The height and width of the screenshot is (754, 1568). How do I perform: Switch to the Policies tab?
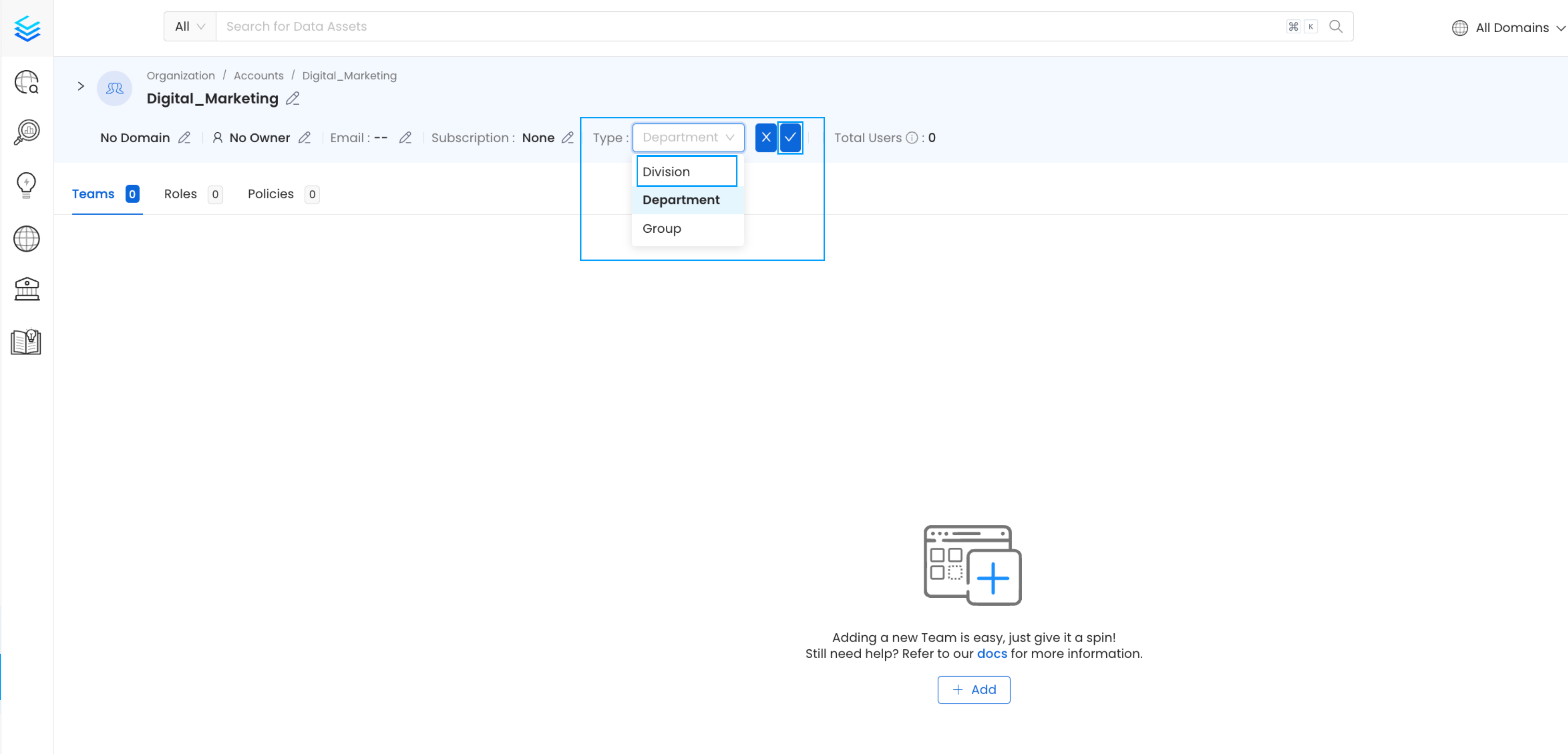pos(284,194)
